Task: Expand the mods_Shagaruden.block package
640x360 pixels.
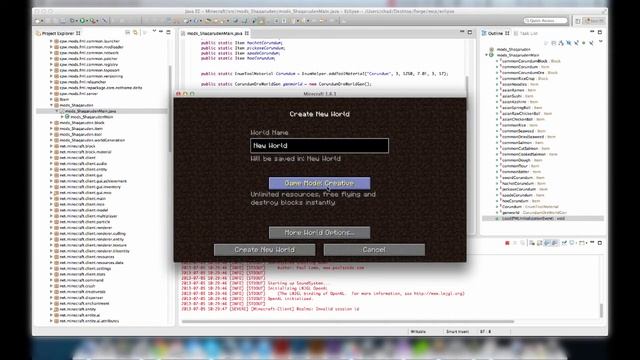Action: (x=51, y=122)
